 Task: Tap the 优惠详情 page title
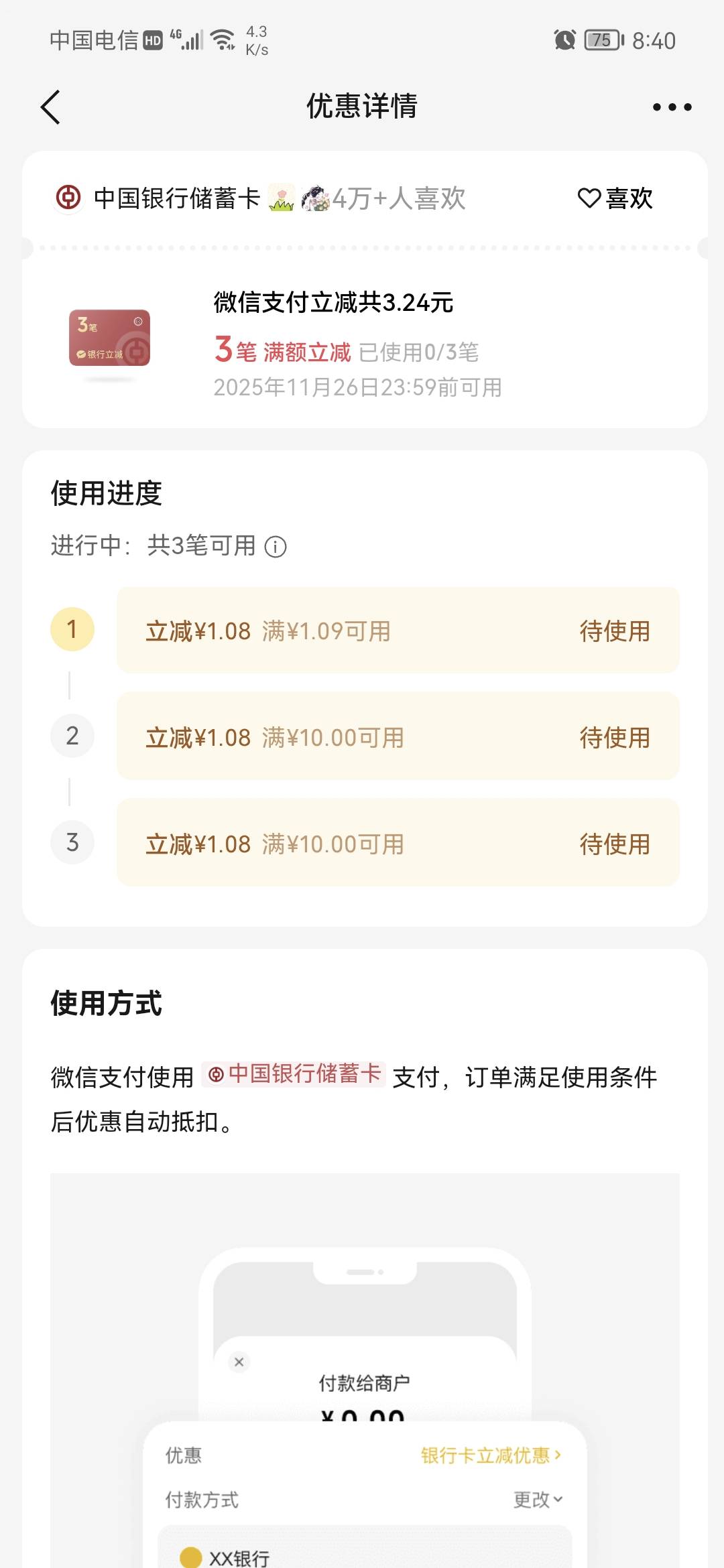[362, 106]
